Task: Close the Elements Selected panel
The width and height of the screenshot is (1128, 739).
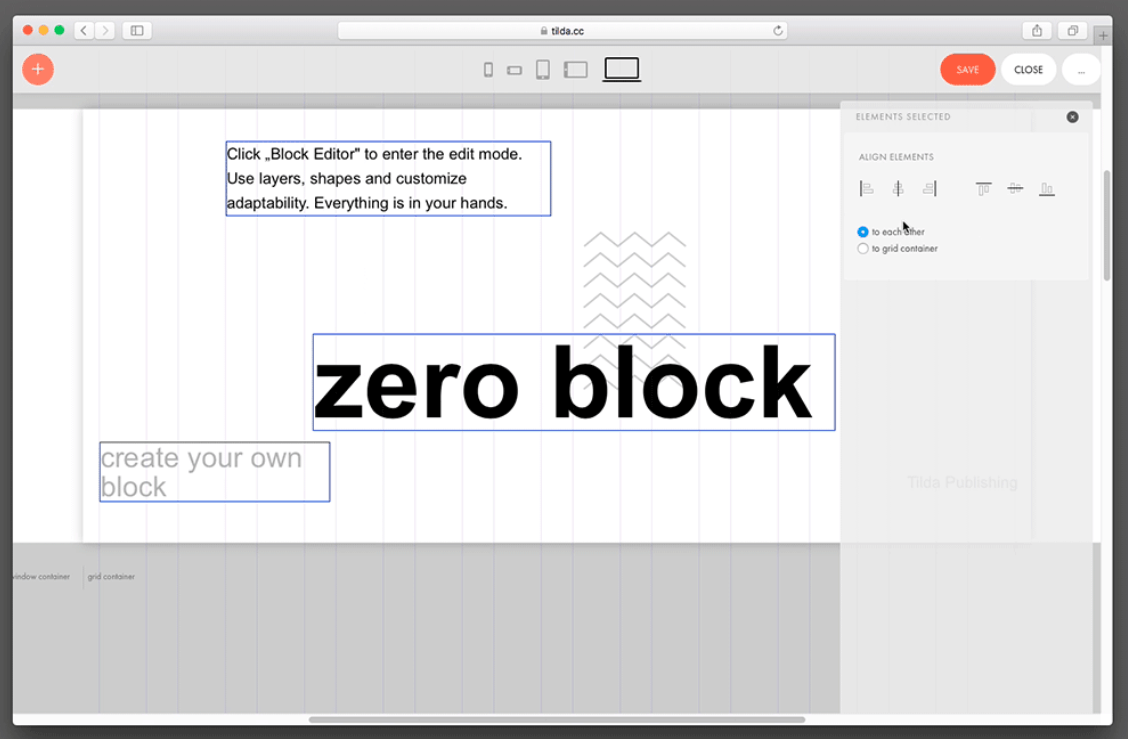Action: tap(1073, 117)
